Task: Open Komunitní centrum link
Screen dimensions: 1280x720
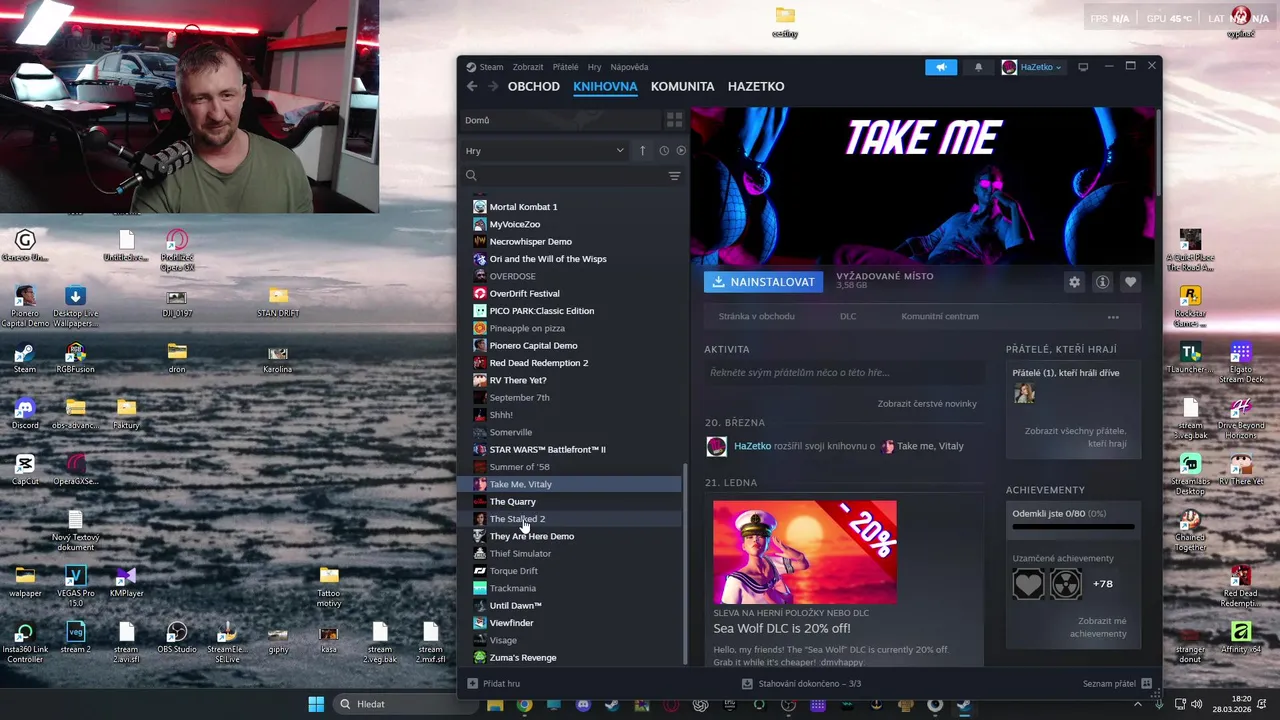Action: point(940,317)
